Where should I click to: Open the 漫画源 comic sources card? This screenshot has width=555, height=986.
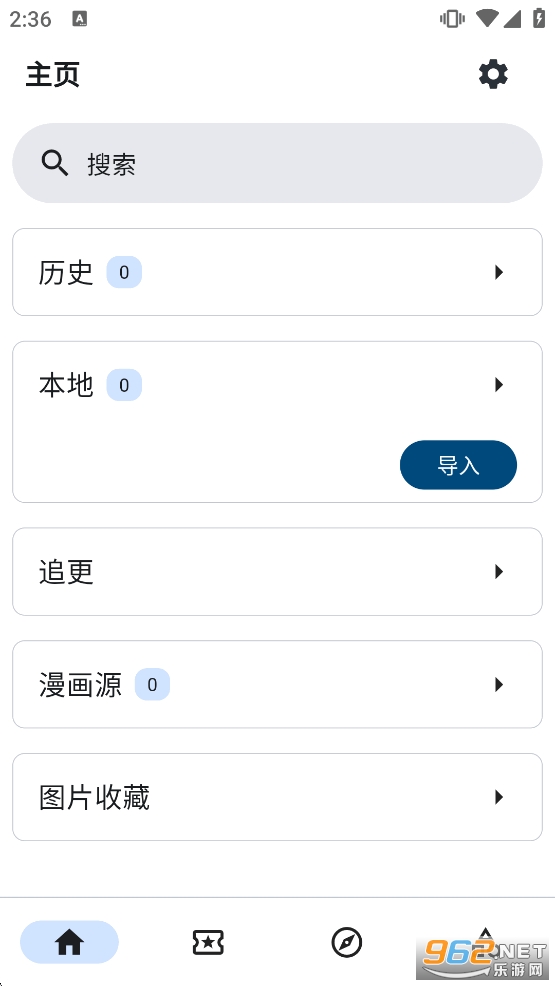click(x=277, y=684)
